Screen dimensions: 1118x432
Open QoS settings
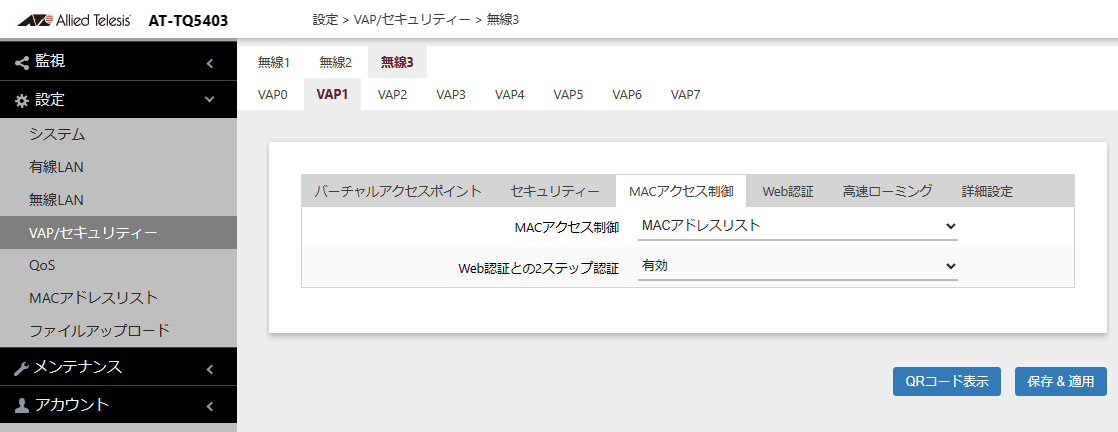coord(118,265)
